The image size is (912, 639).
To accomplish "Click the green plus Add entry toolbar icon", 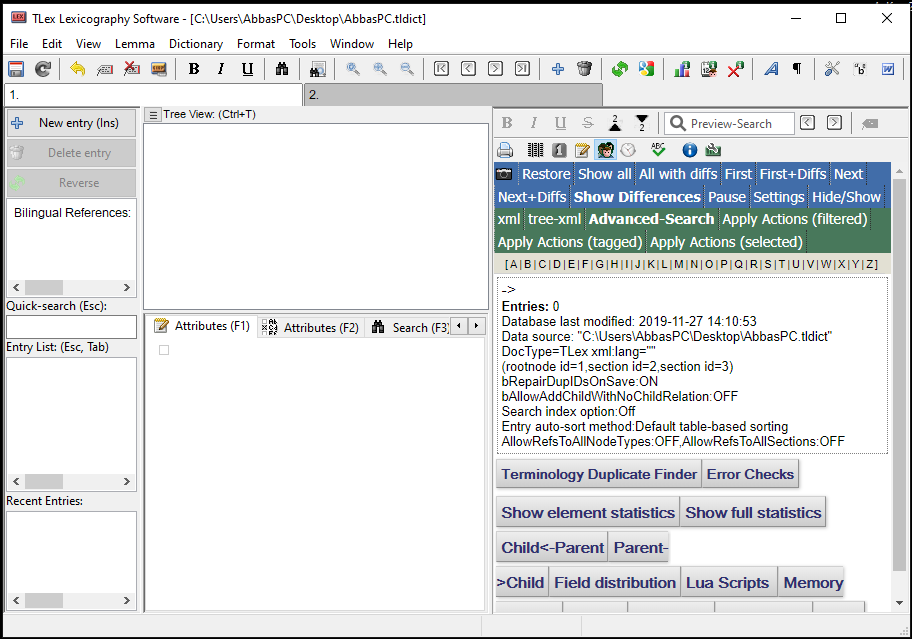I will pos(558,69).
